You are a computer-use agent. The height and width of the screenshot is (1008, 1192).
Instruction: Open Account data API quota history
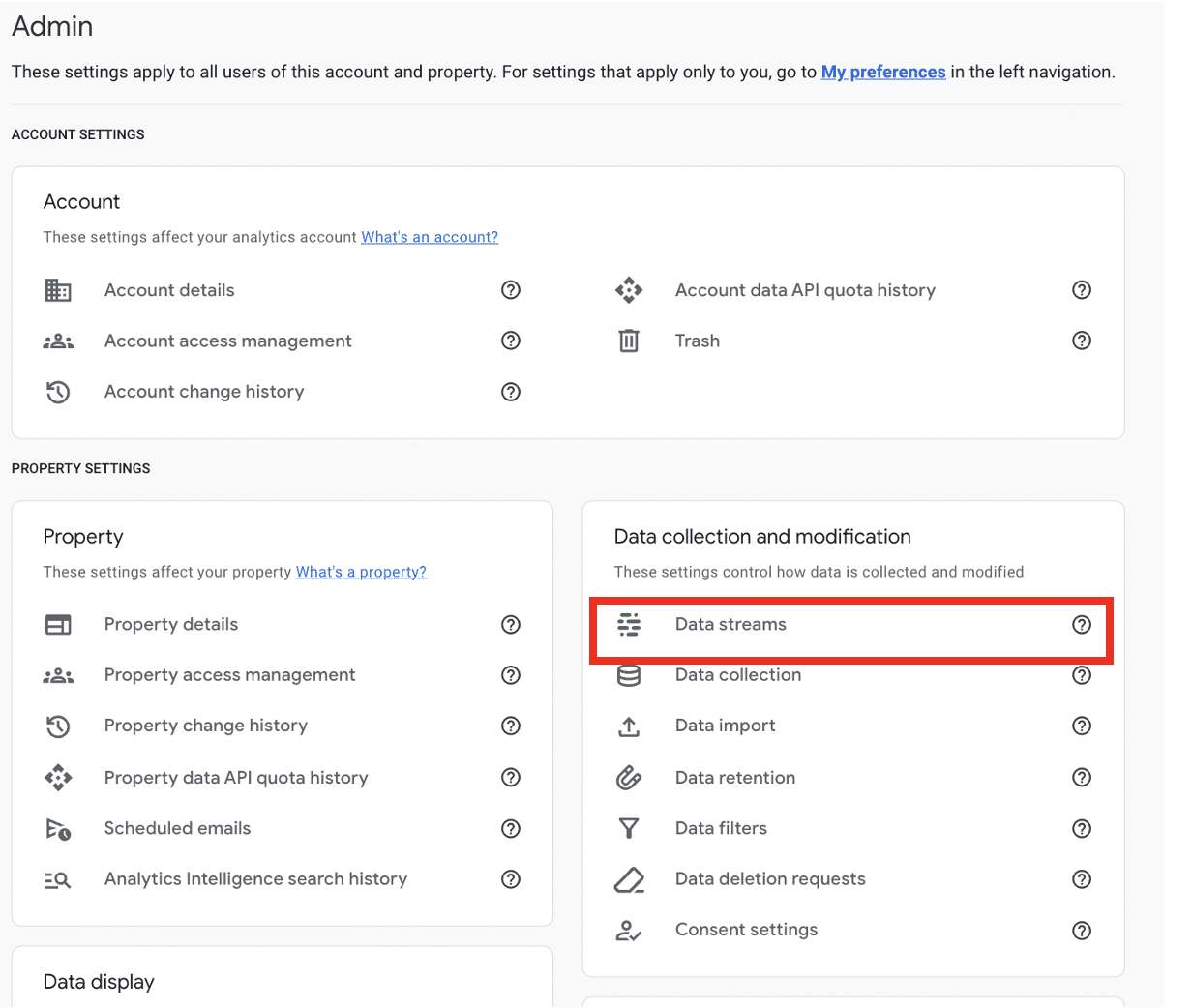(x=806, y=290)
